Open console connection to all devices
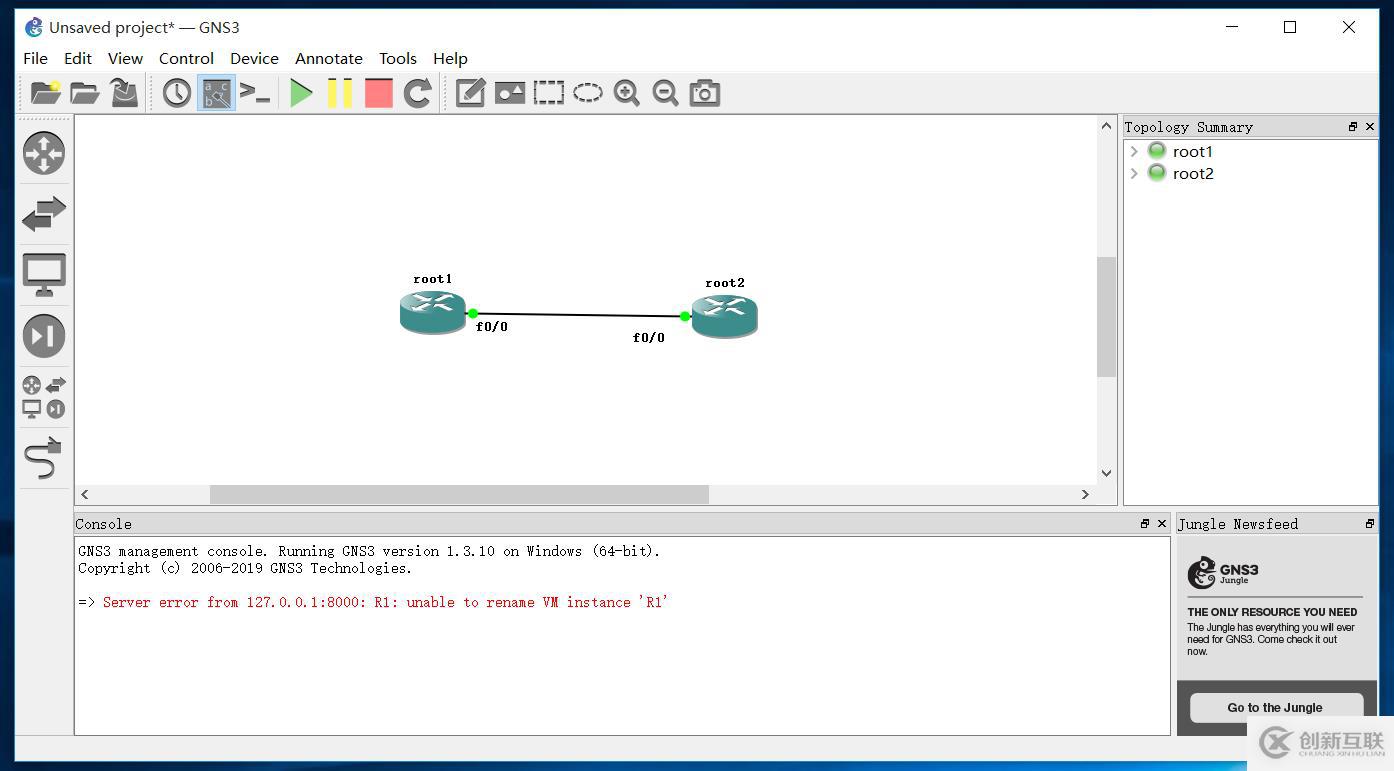Image resolution: width=1394 pixels, height=771 pixels. pos(255,93)
